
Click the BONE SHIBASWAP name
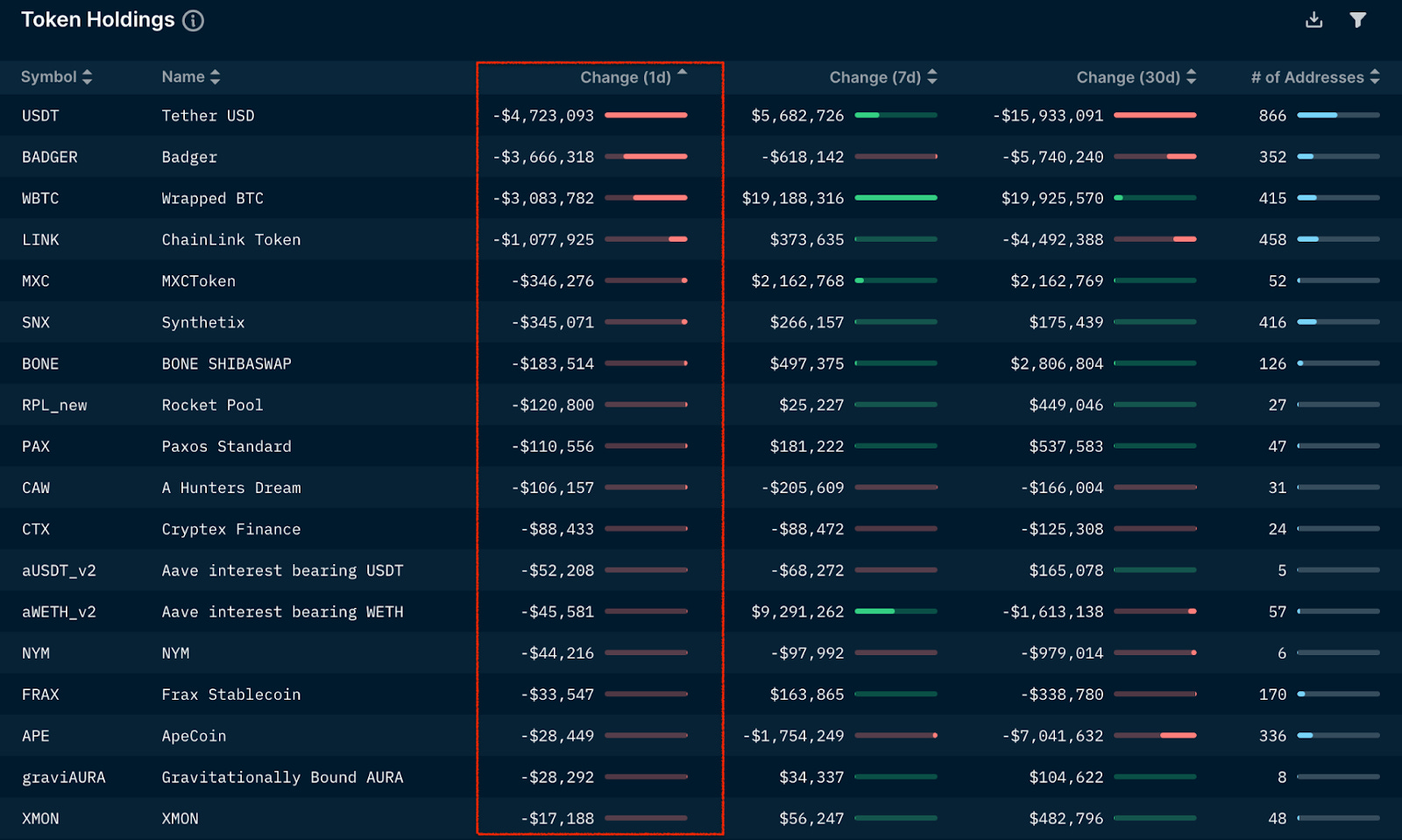(x=227, y=364)
